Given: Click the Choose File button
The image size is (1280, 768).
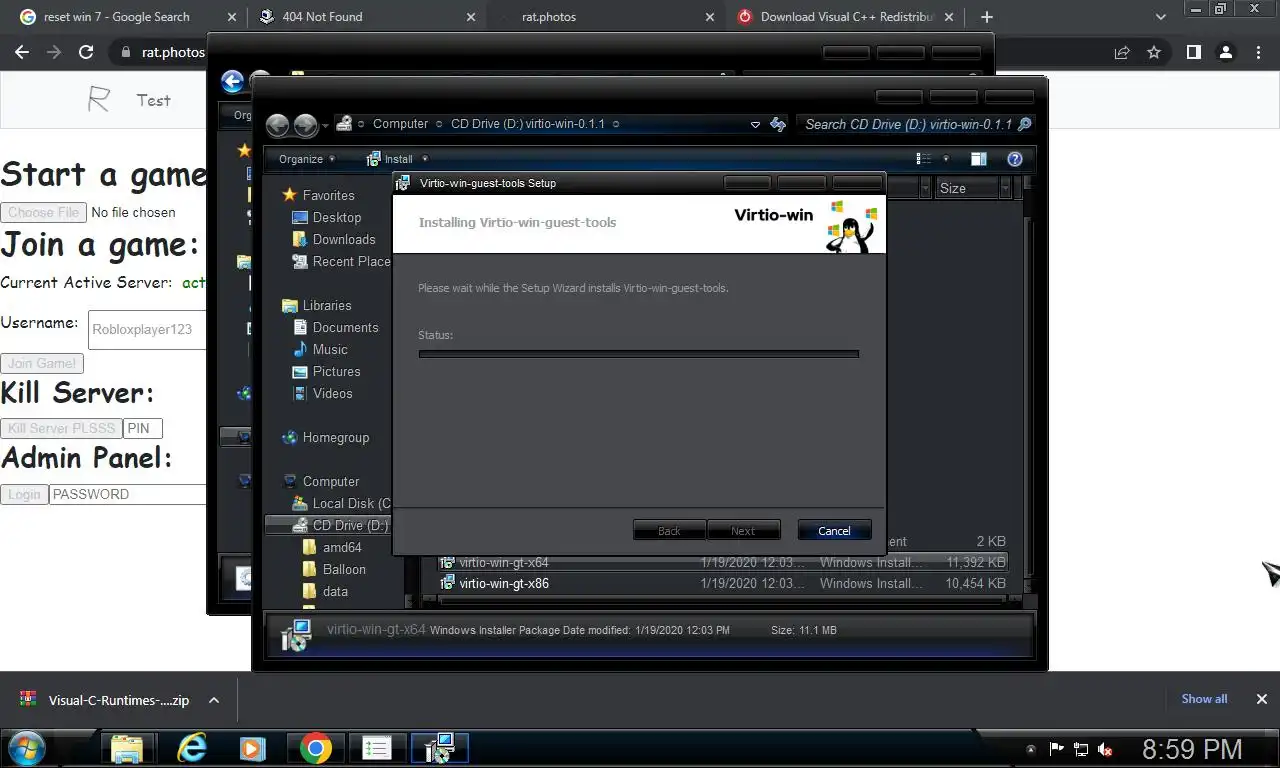Looking at the screenshot, I should [43, 212].
